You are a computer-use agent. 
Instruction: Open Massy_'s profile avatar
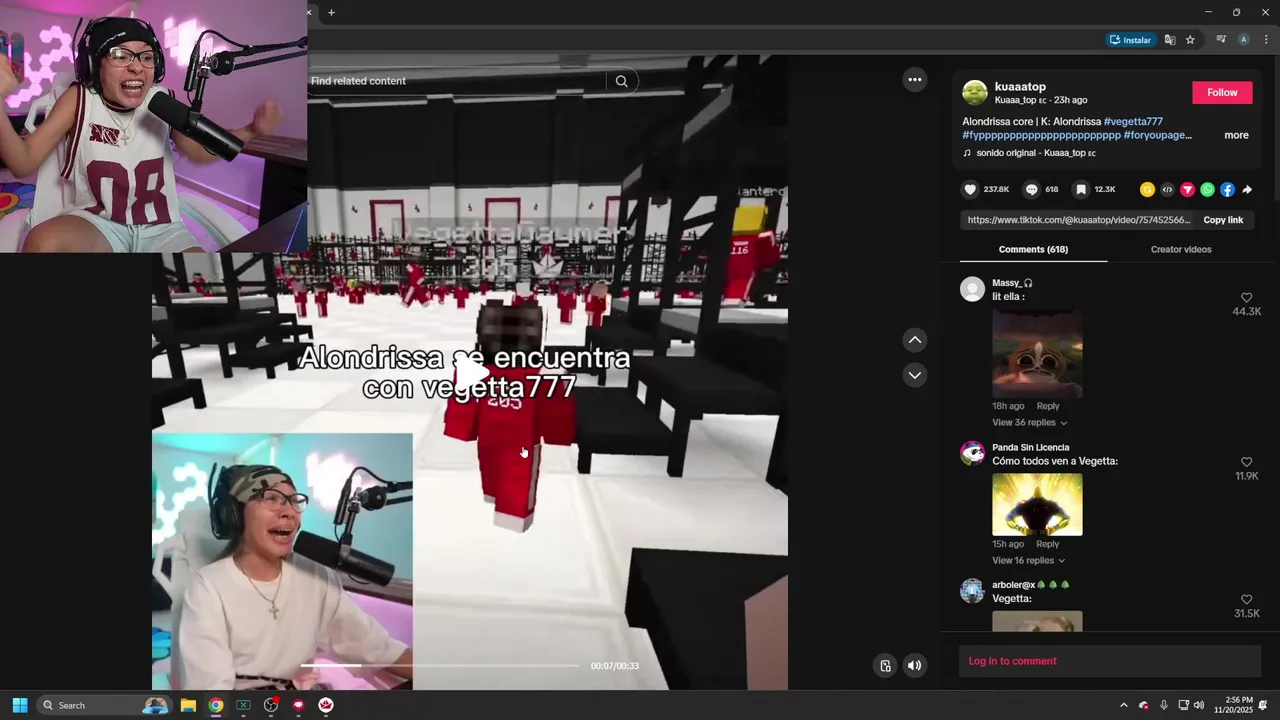tap(972, 289)
